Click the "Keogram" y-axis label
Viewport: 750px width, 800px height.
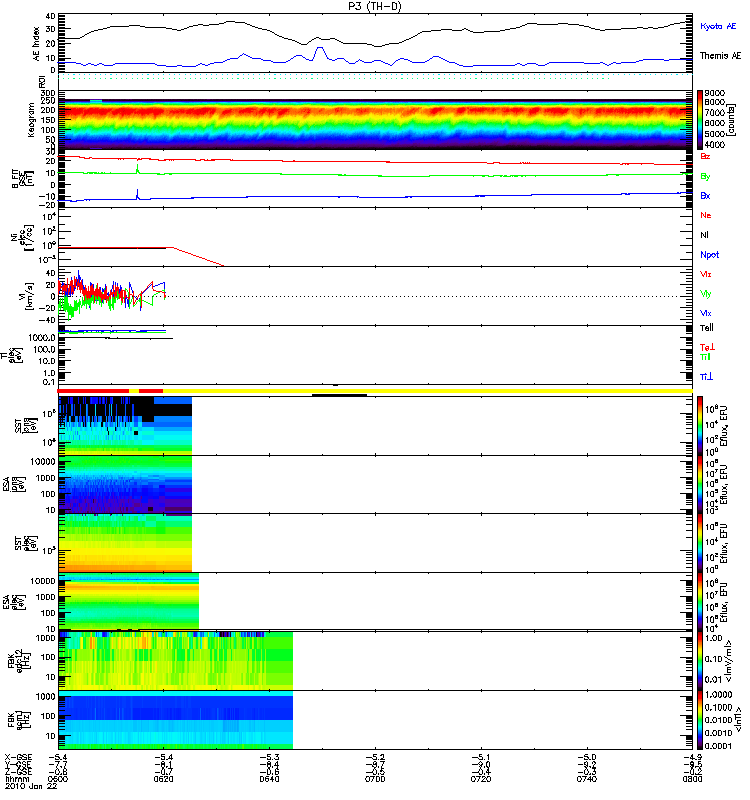(31, 119)
